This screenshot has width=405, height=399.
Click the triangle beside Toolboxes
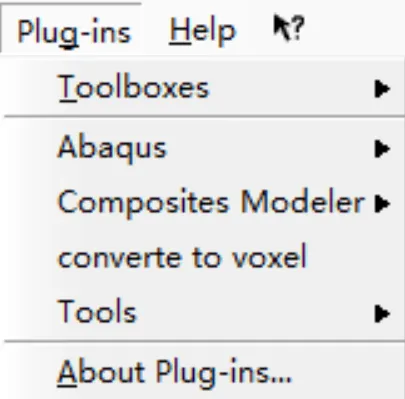coord(382,89)
